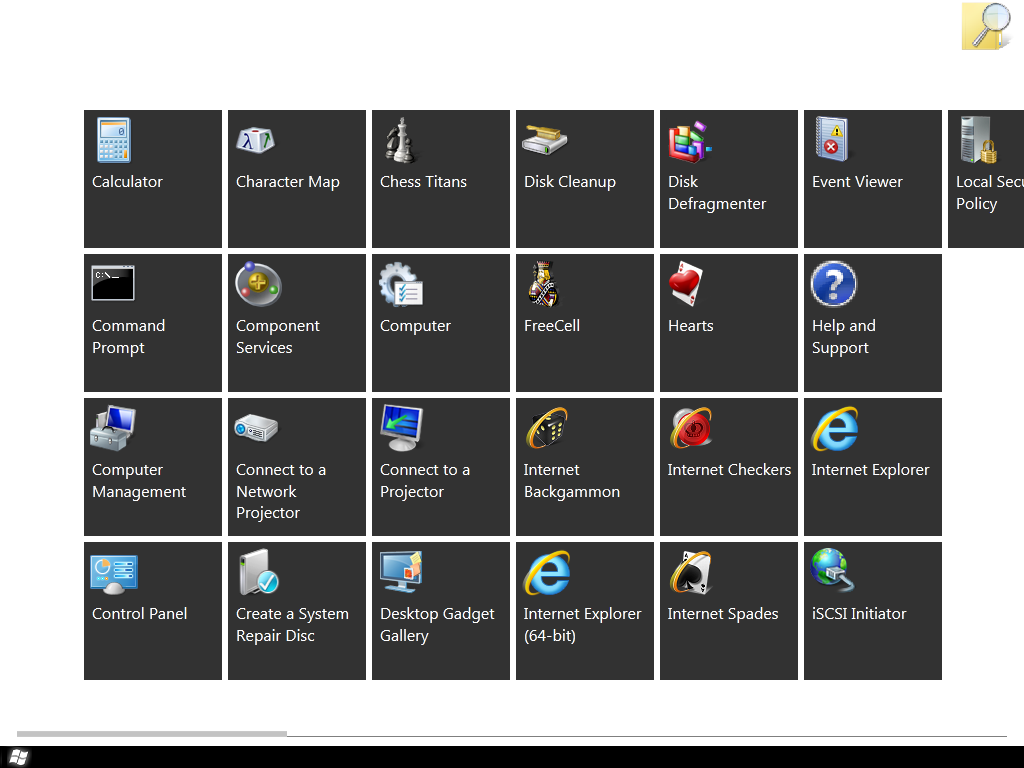Open Internet Explorer (64-bit) tile
The image size is (1024, 768).
tap(584, 610)
